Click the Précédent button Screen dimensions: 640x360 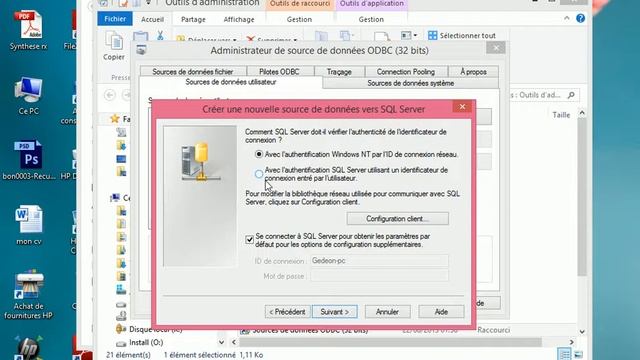click(287, 311)
